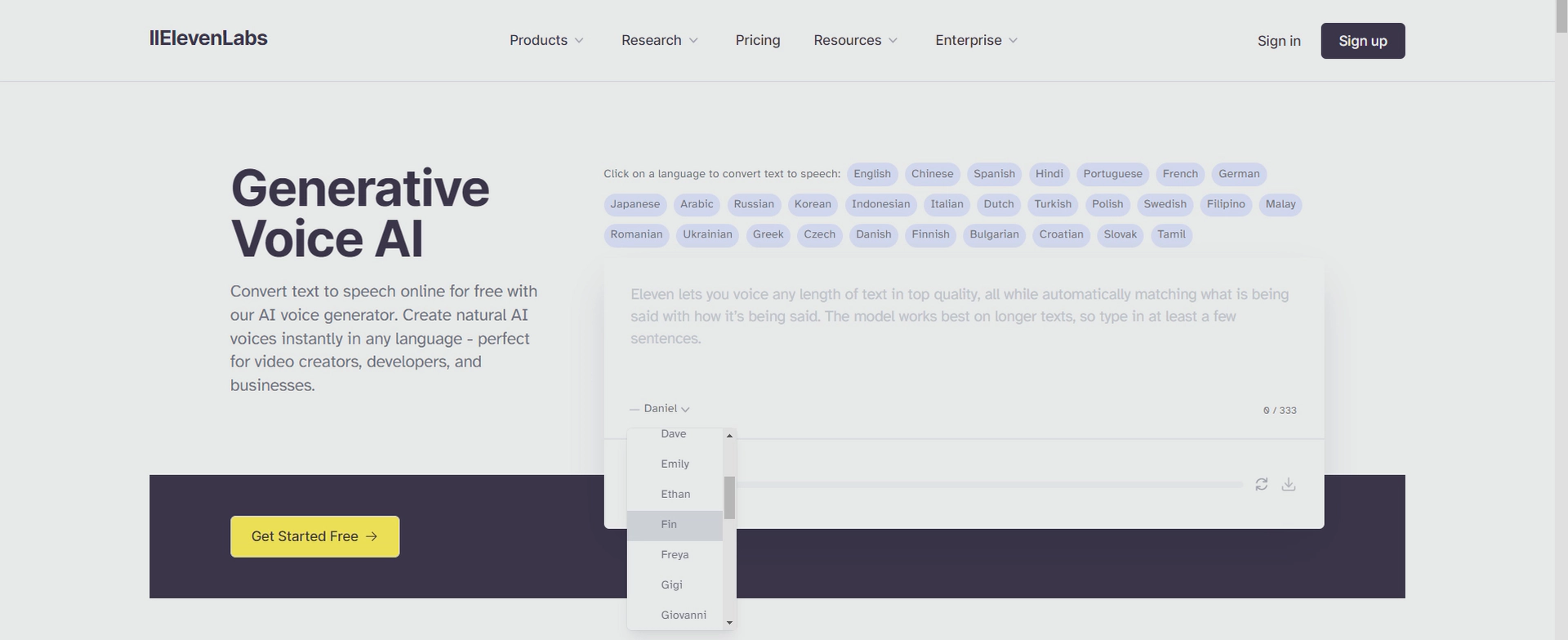Image resolution: width=1568 pixels, height=640 pixels.
Task: Choose the German language chip
Action: pos(1239,174)
